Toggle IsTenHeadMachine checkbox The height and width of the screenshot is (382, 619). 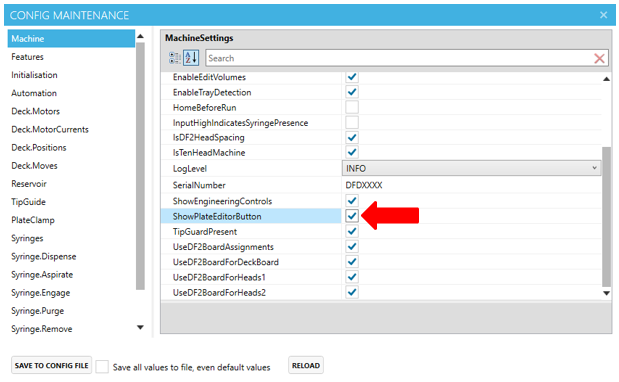pos(352,152)
